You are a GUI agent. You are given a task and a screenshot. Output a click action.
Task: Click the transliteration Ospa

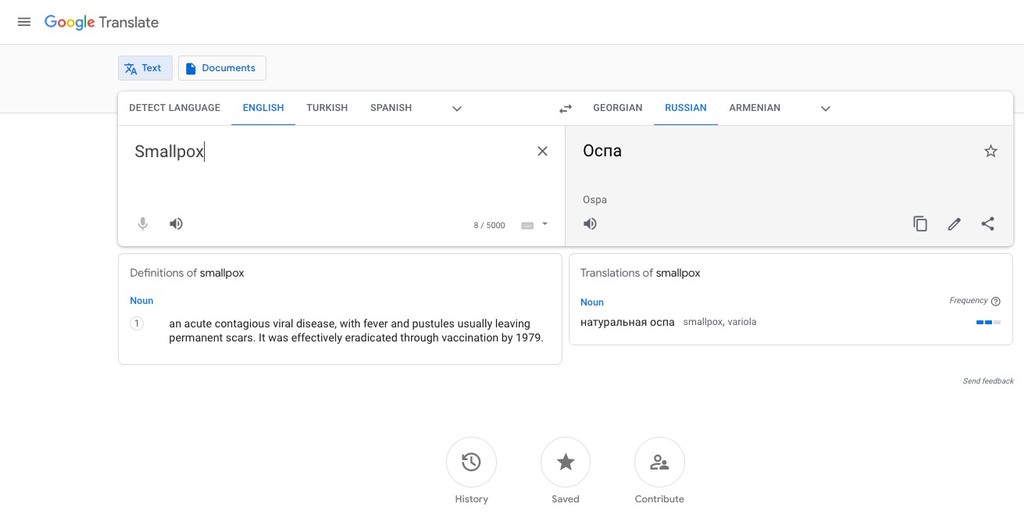(595, 200)
